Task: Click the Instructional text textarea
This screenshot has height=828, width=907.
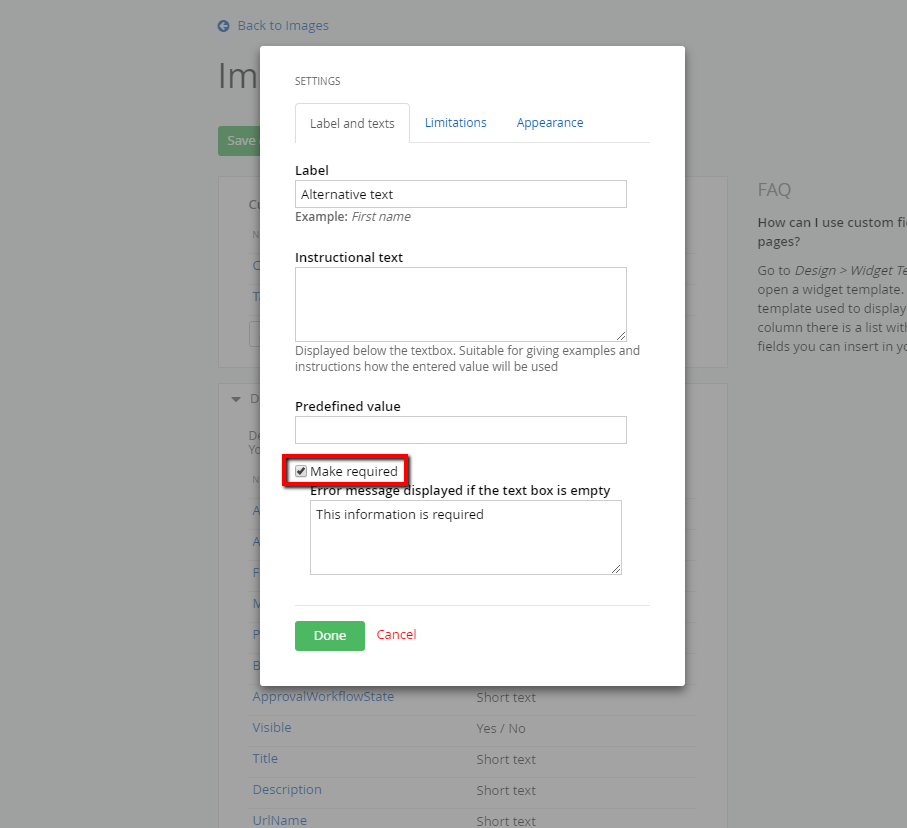Action: pyautogui.click(x=460, y=303)
